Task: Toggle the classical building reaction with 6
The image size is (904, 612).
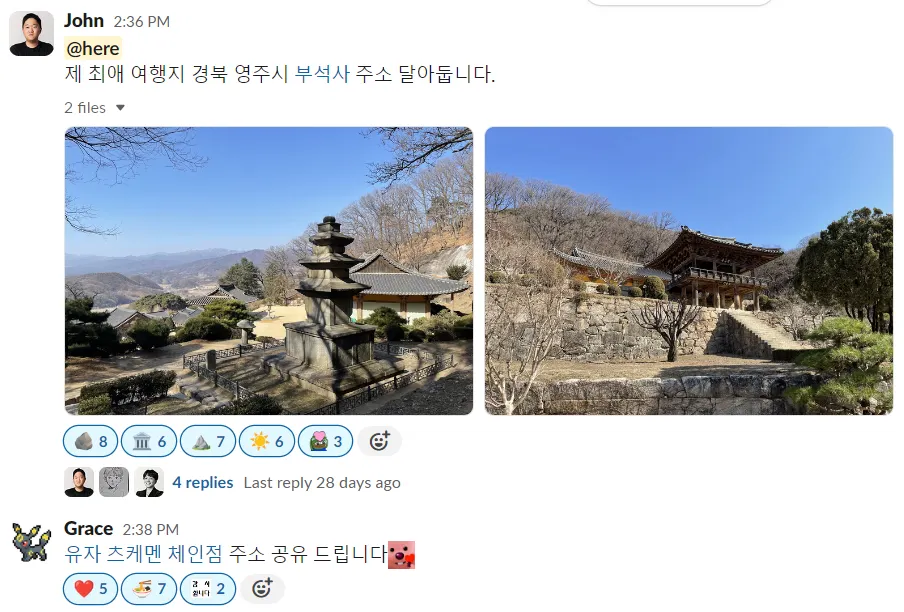Action: click(149, 441)
